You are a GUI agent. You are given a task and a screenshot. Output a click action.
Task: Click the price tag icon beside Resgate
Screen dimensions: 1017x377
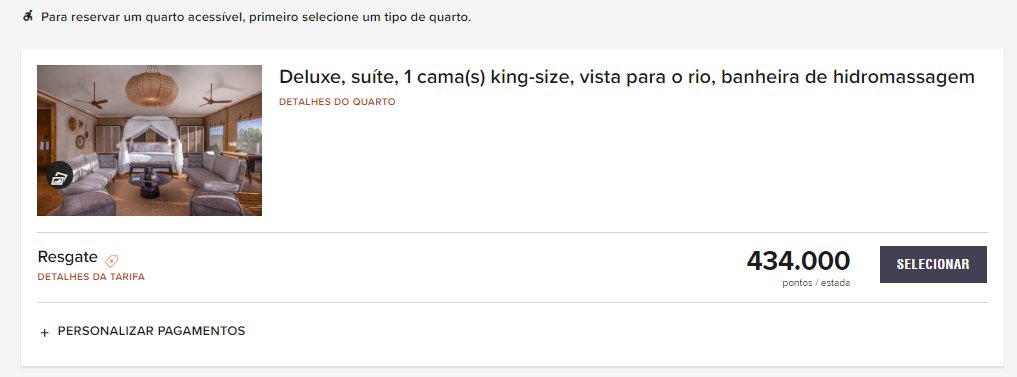tap(112, 260)
